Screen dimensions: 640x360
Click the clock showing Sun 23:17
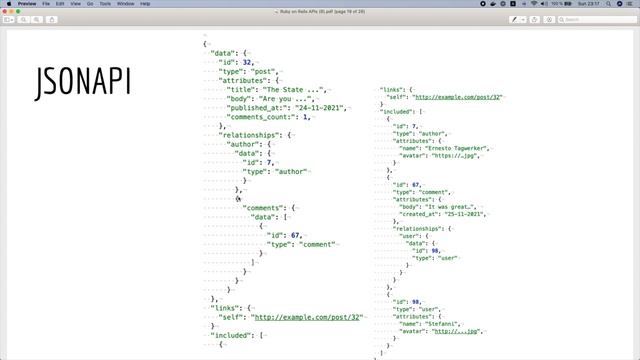(x=589, y=4)
